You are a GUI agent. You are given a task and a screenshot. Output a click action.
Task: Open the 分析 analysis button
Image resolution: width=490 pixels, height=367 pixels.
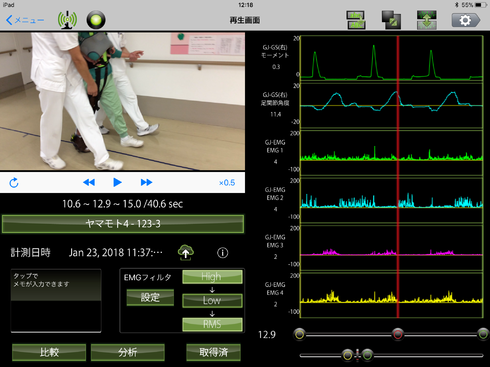click(128, 352)
